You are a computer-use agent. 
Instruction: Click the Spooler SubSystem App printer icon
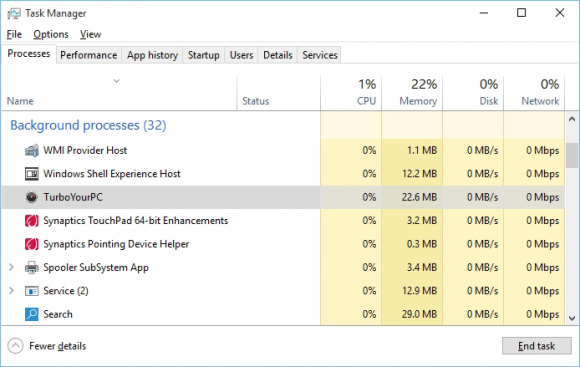coord(31,267)
